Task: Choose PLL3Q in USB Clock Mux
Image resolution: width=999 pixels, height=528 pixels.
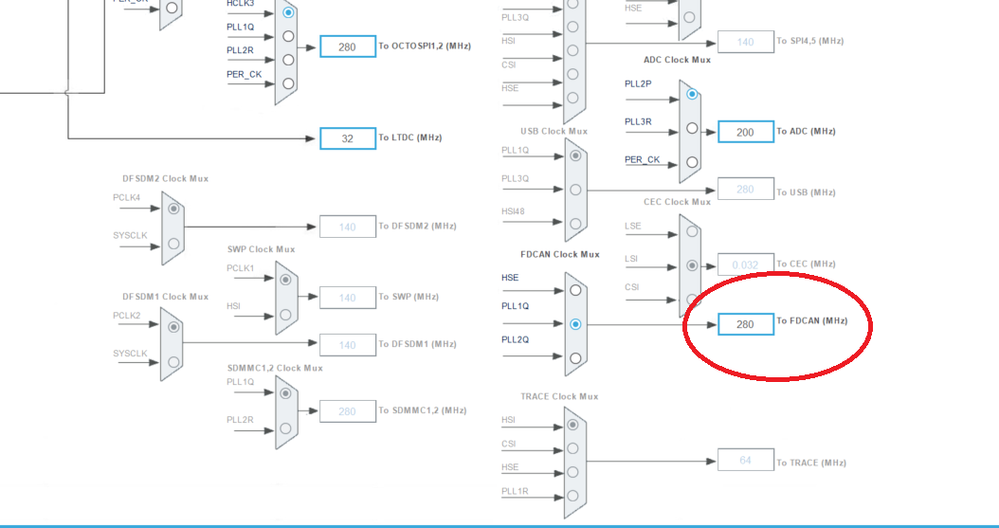Action: tap(576, 190)
